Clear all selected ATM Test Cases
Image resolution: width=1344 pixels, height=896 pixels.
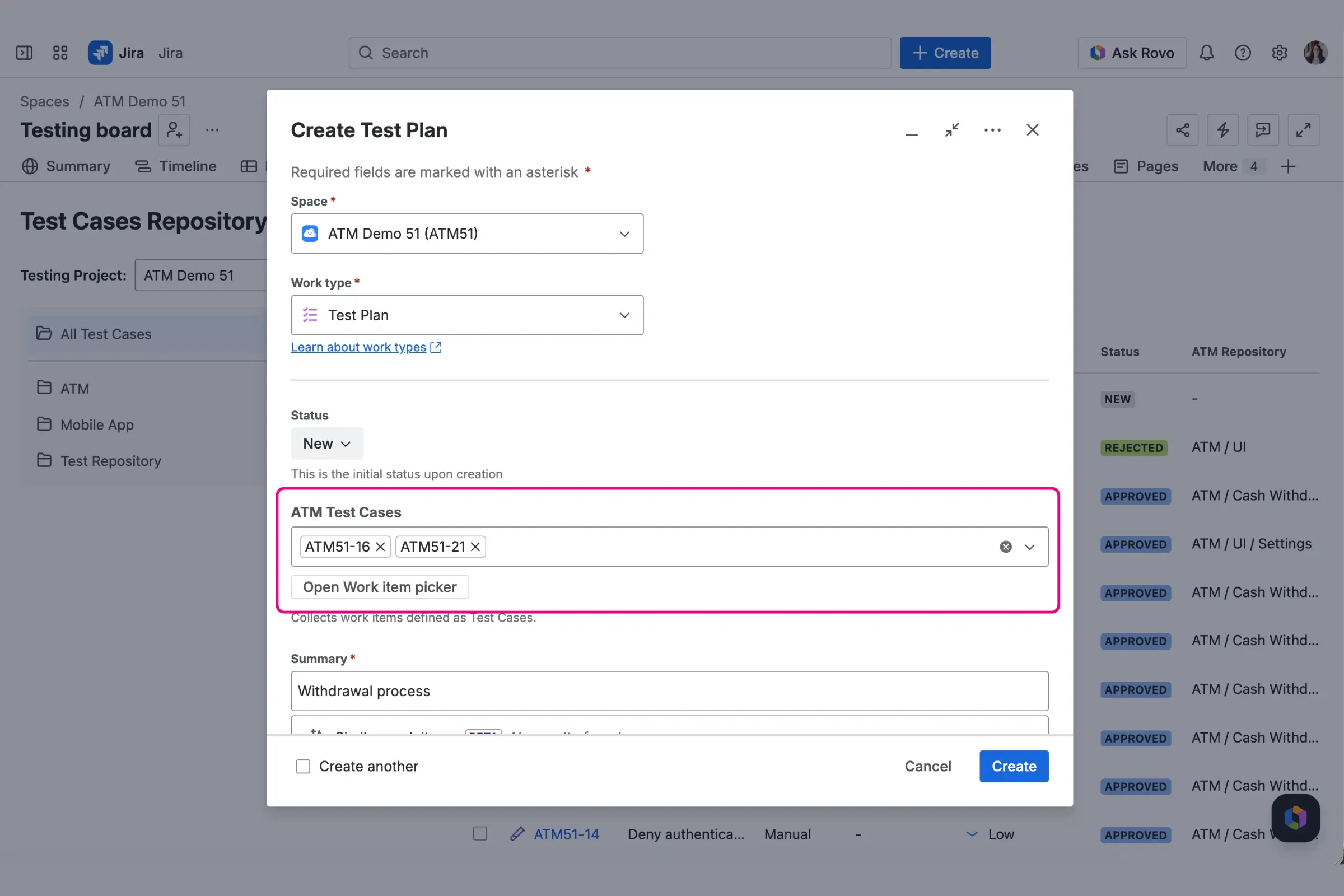coord(1005,547)
